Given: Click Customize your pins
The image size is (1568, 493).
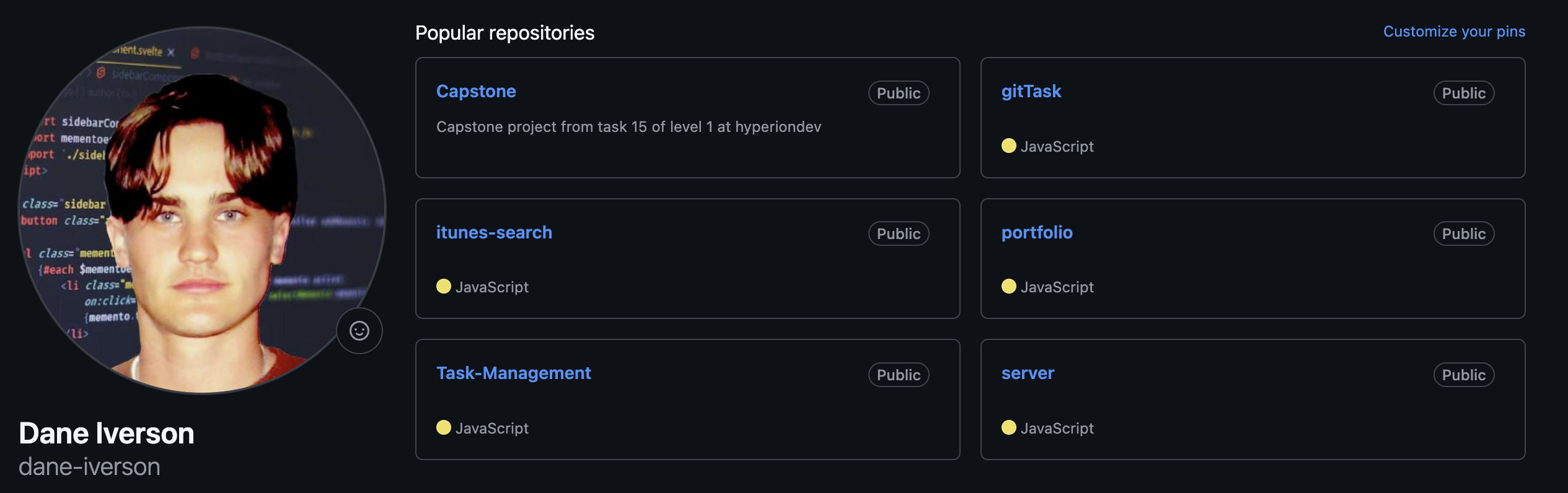Looking at the screenshot, I should (x=1454, y=31).
